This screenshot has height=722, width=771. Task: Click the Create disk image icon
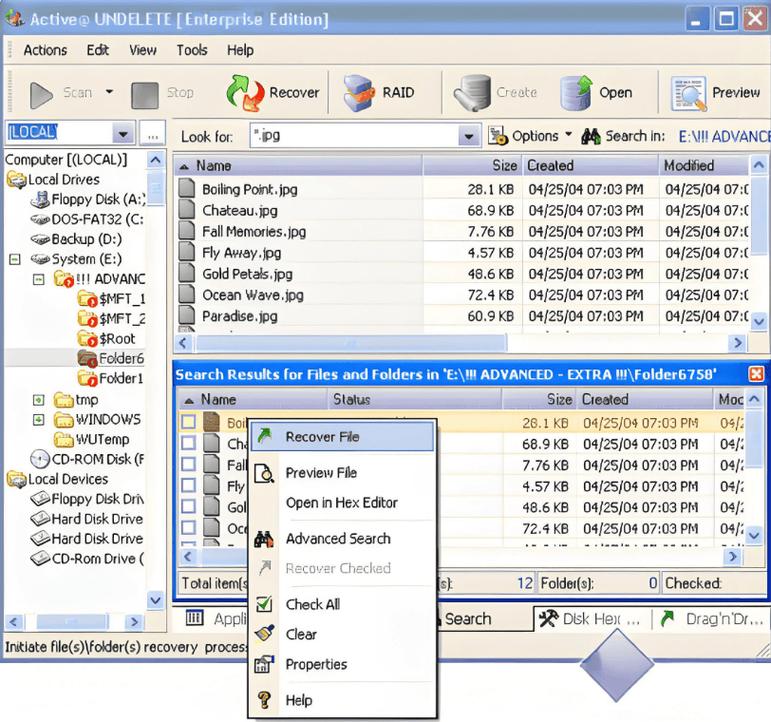click(x=473, y=92)
